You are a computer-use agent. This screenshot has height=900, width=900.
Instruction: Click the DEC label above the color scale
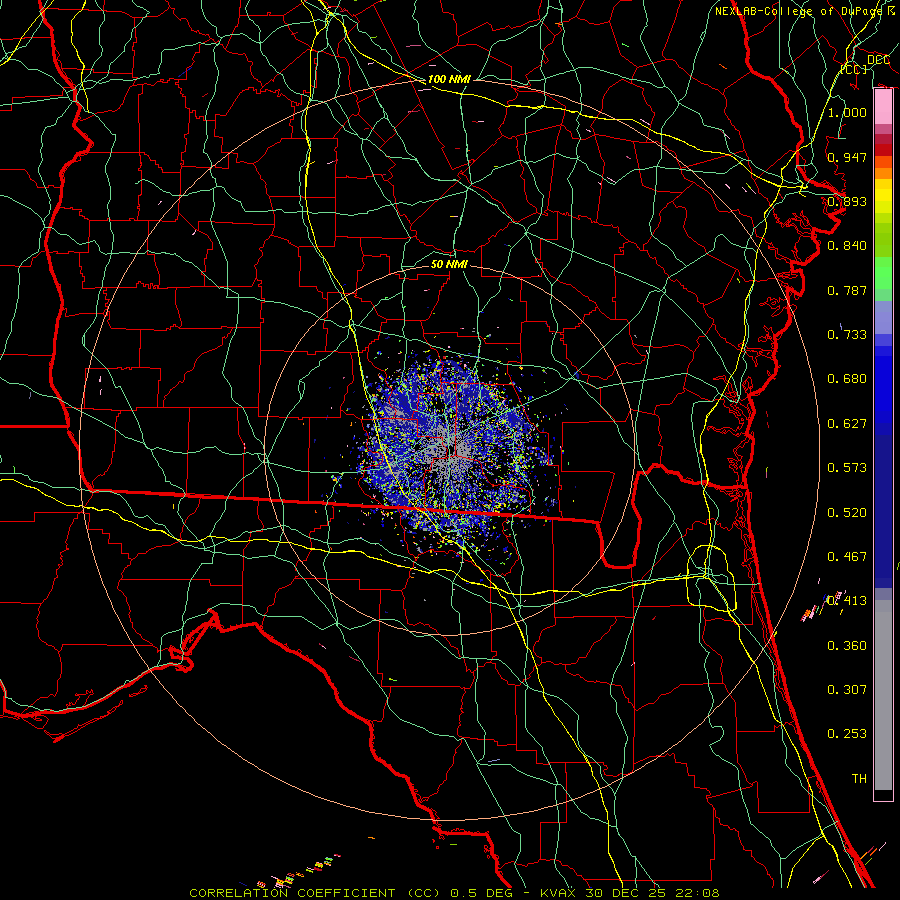coord(878,60)
